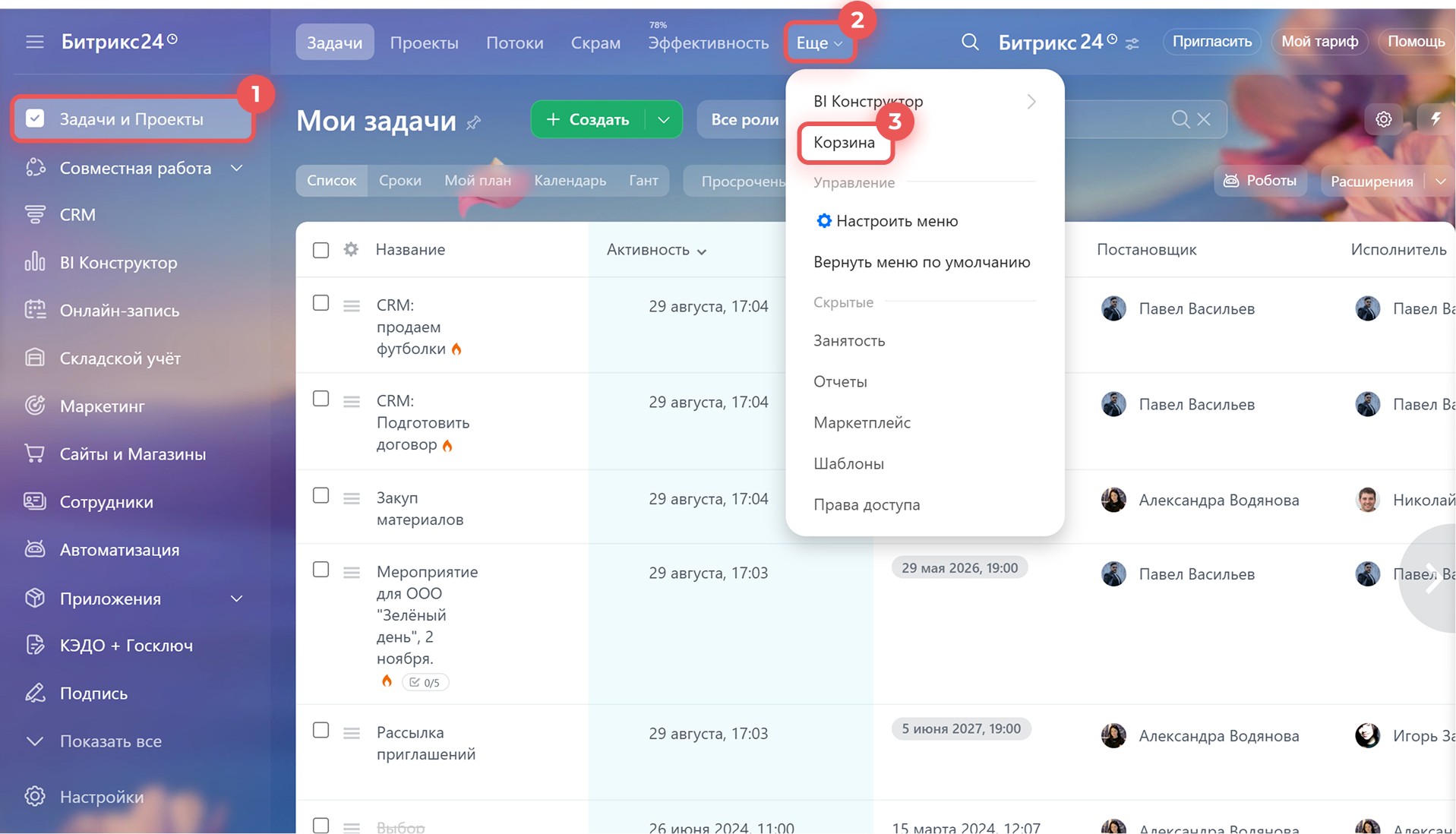Click Александра Водянова avatar in the Закуп материалов row
The height and width of the screenshot is (834, 1456).
tap(1113, 500)
